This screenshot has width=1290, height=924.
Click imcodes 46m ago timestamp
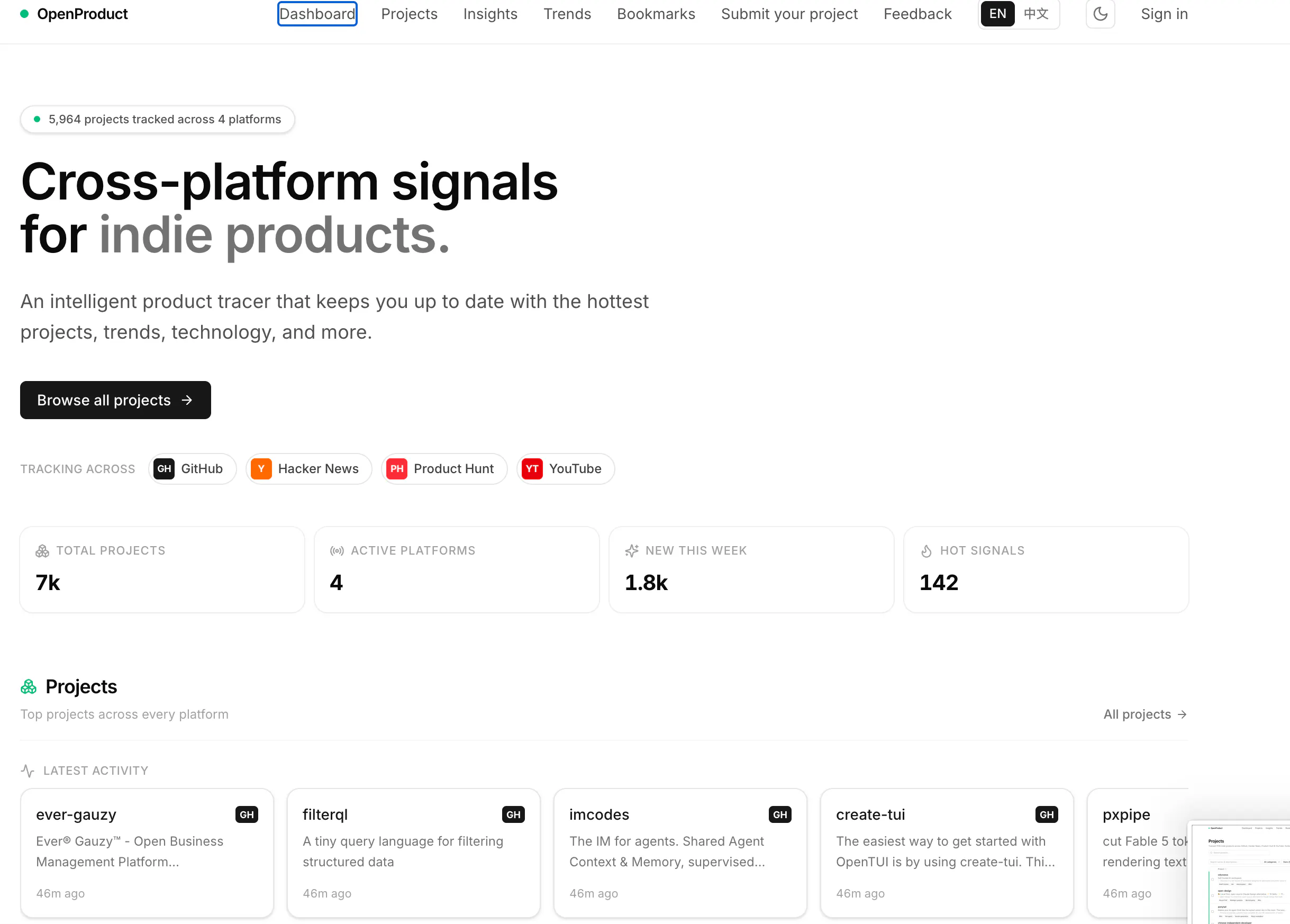pos(594,894)
